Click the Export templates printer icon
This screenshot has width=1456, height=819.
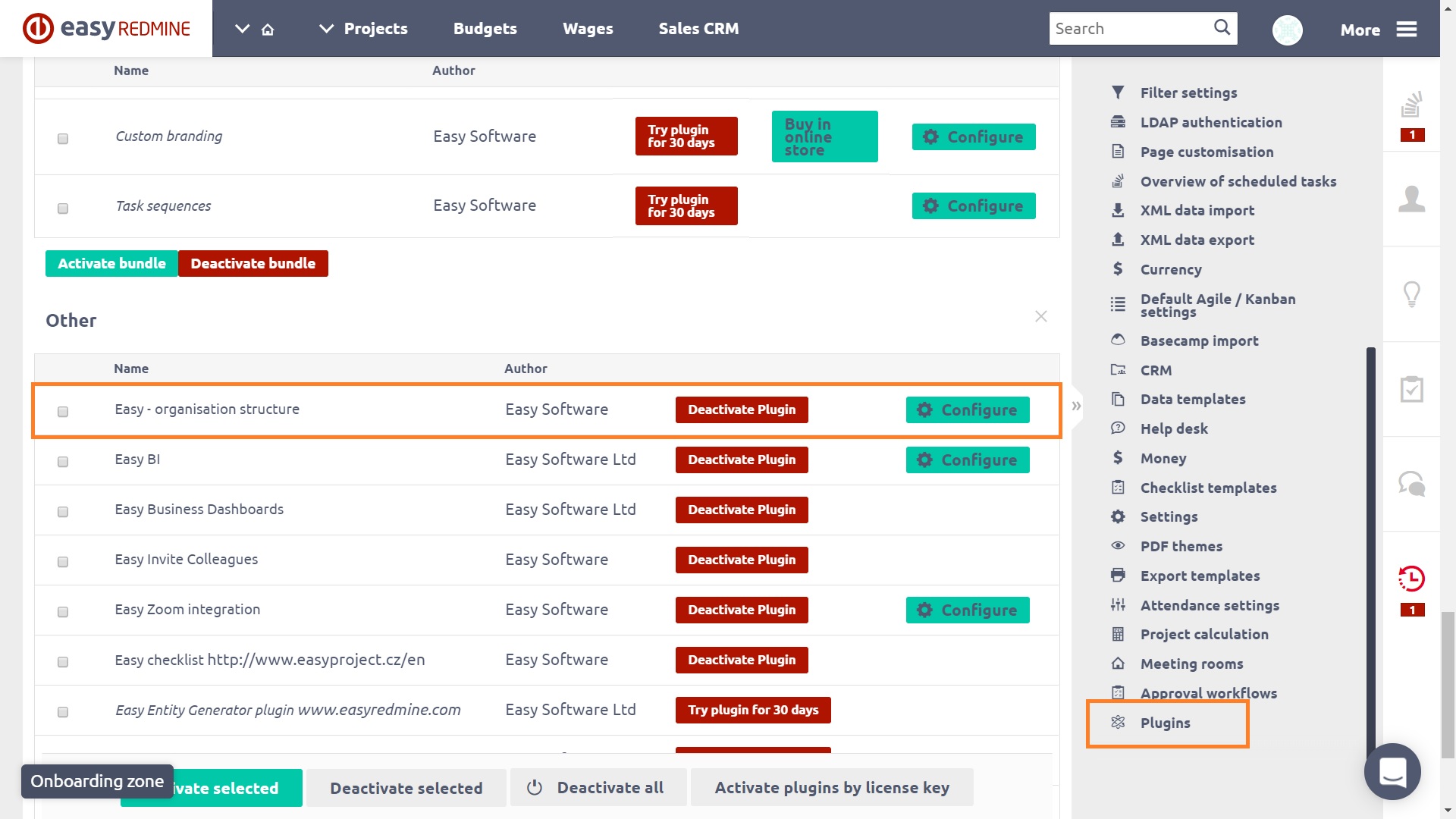pos(1118,576)
